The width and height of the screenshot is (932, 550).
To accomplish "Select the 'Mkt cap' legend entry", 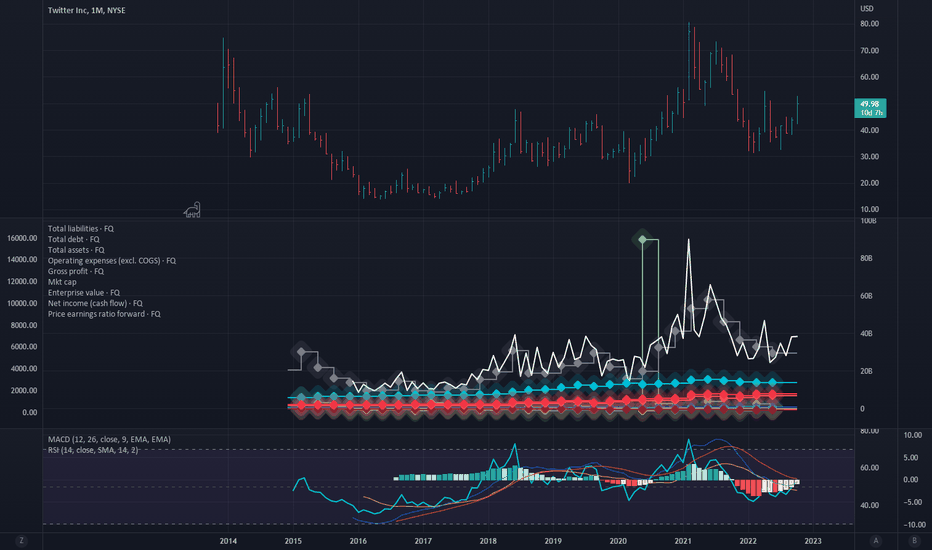I will [62, 282].
